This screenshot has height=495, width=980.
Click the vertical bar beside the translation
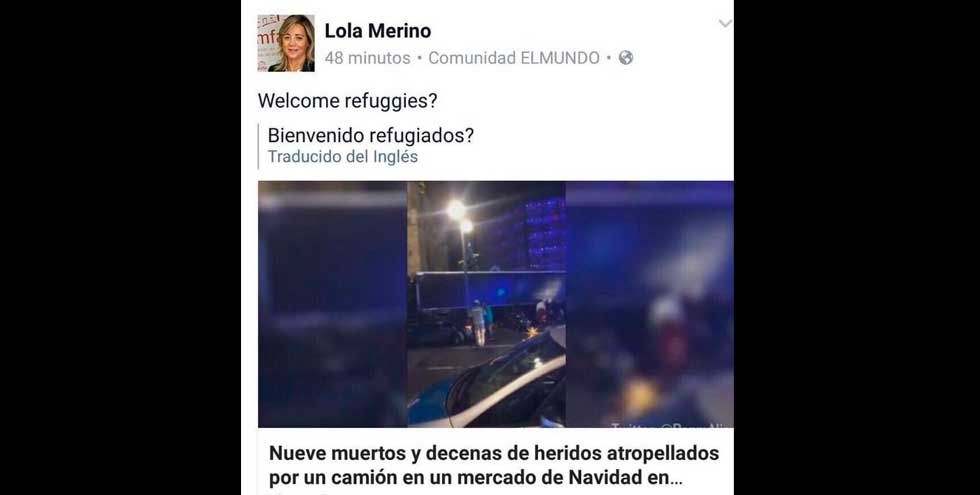coord(259,146)
